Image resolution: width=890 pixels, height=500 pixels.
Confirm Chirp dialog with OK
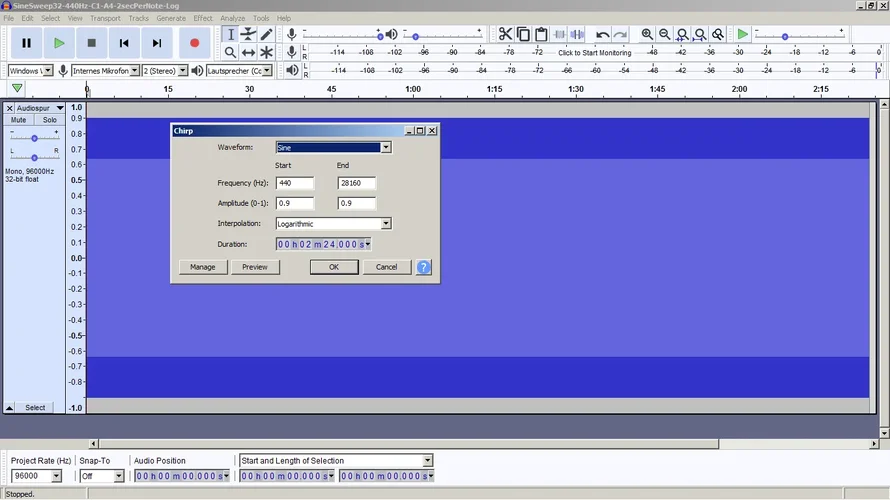click(x=334, y=267)
